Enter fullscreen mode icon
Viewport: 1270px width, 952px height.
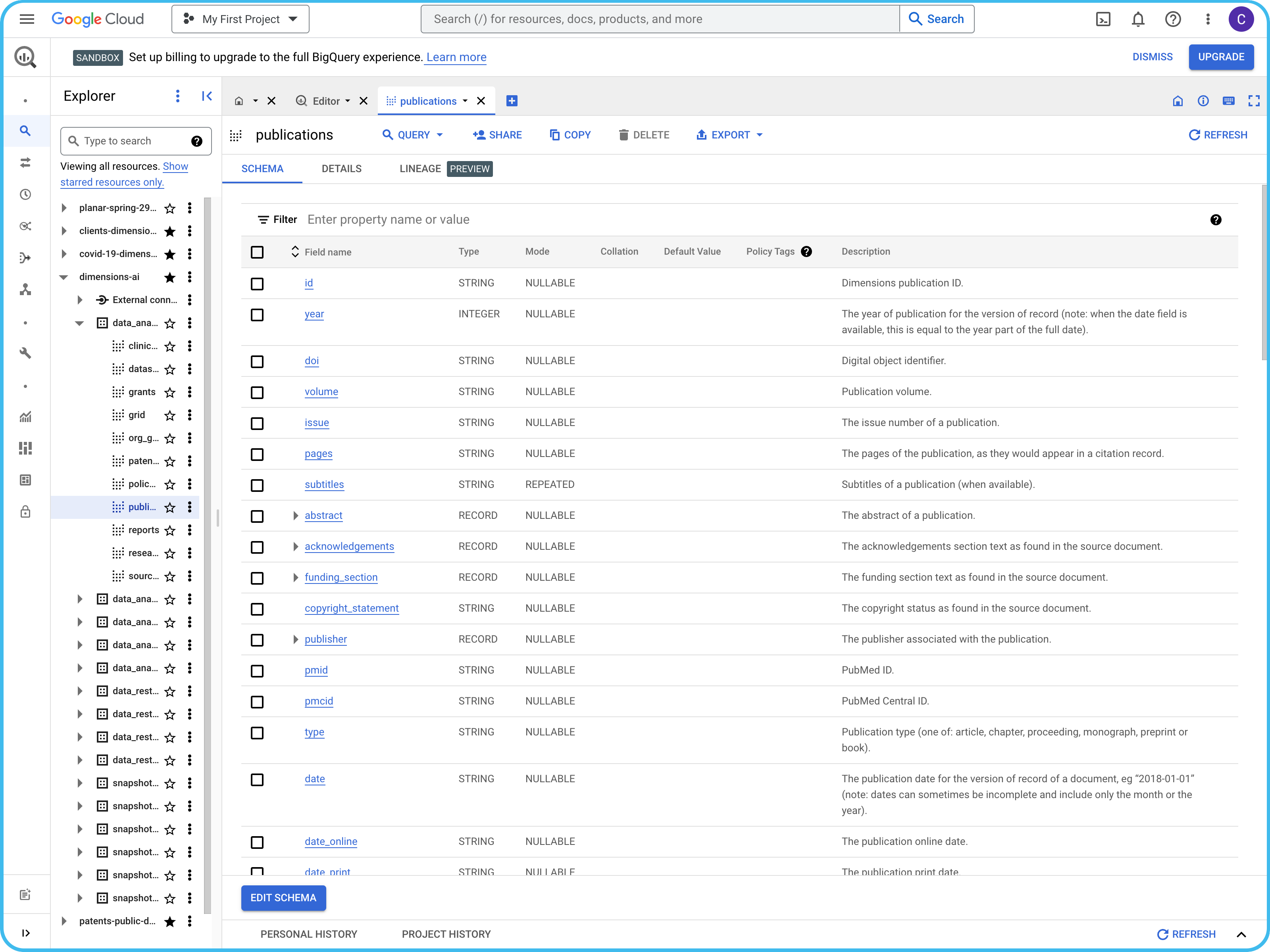(x=1253, y=101)
